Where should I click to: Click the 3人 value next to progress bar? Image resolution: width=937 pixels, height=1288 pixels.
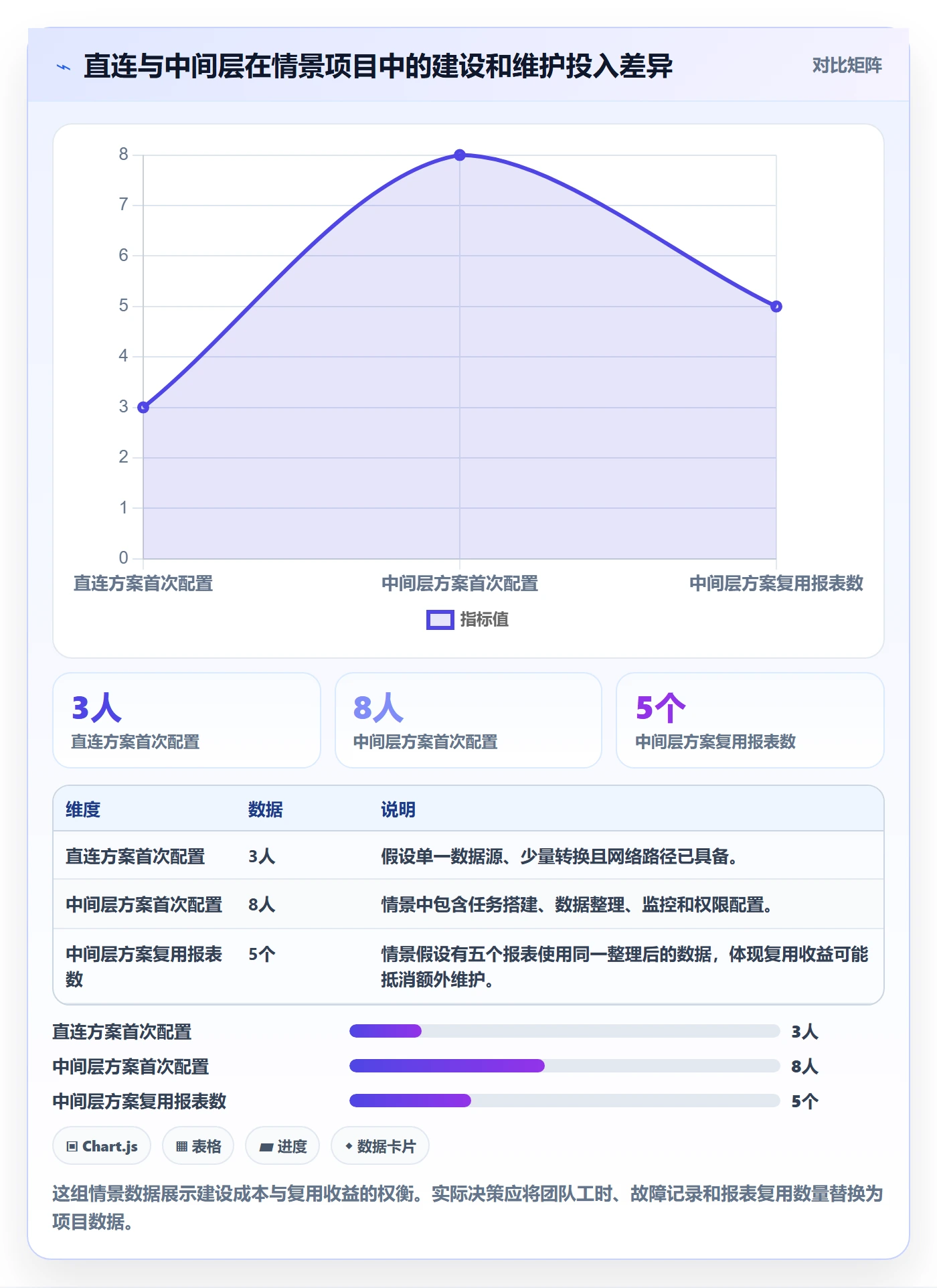tap(804, 1032)
